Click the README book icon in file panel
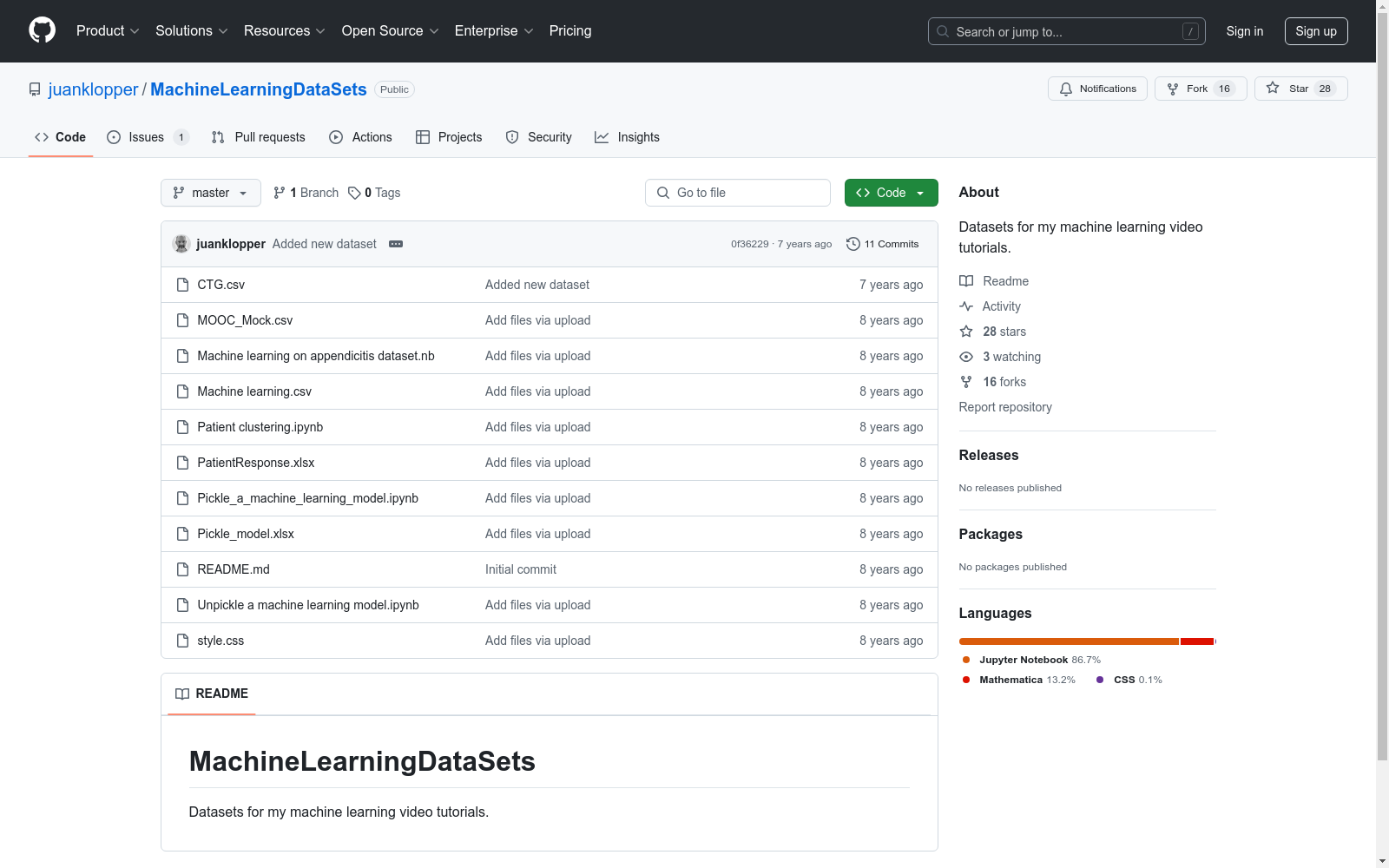Screen dimensions: 1389x868 click(182, 694)
